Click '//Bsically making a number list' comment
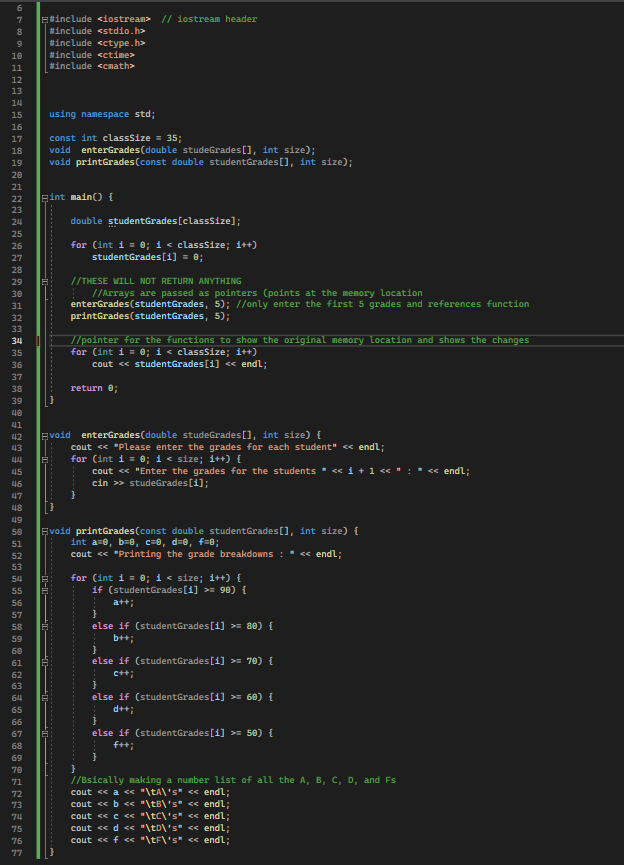This screenshot has width=624, height=865. (233, 780)
